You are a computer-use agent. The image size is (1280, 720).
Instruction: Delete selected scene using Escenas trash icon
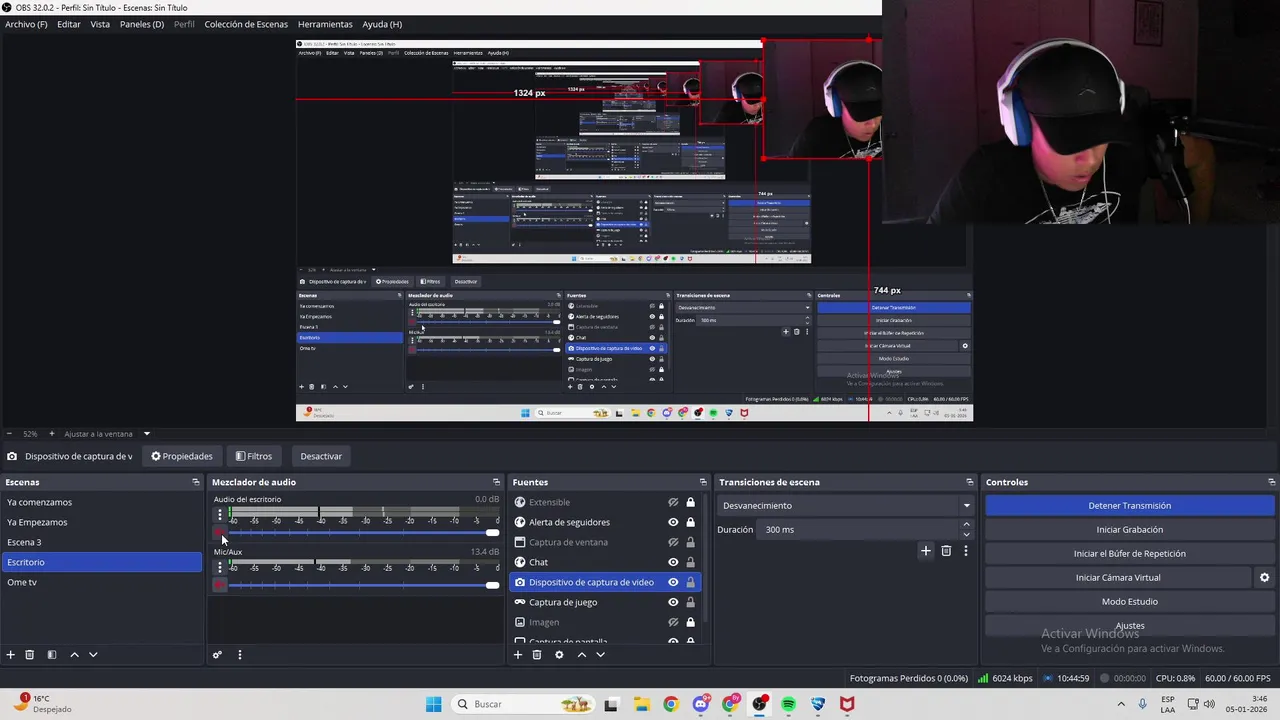30,655
